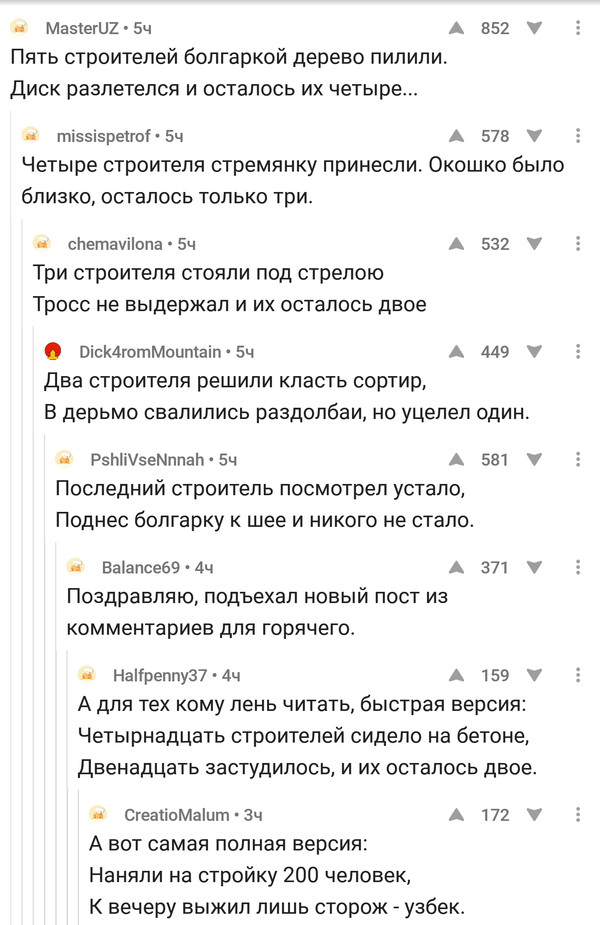
Task: Upvote CreatioMalum's comment
Action: 456,816
